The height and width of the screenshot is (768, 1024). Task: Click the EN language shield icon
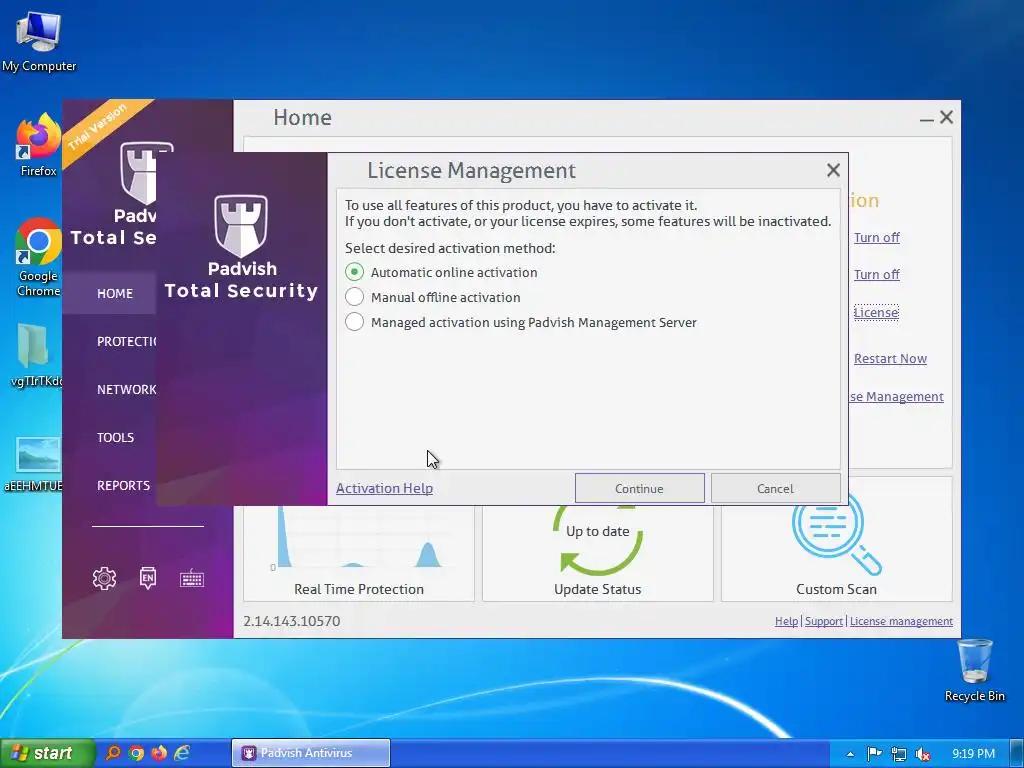click(148, 578)
